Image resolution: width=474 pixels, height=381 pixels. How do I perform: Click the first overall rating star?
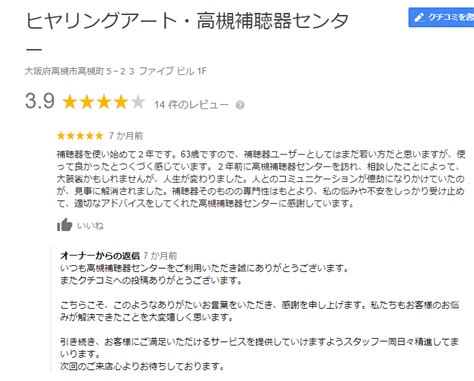(x=70, y=102)
